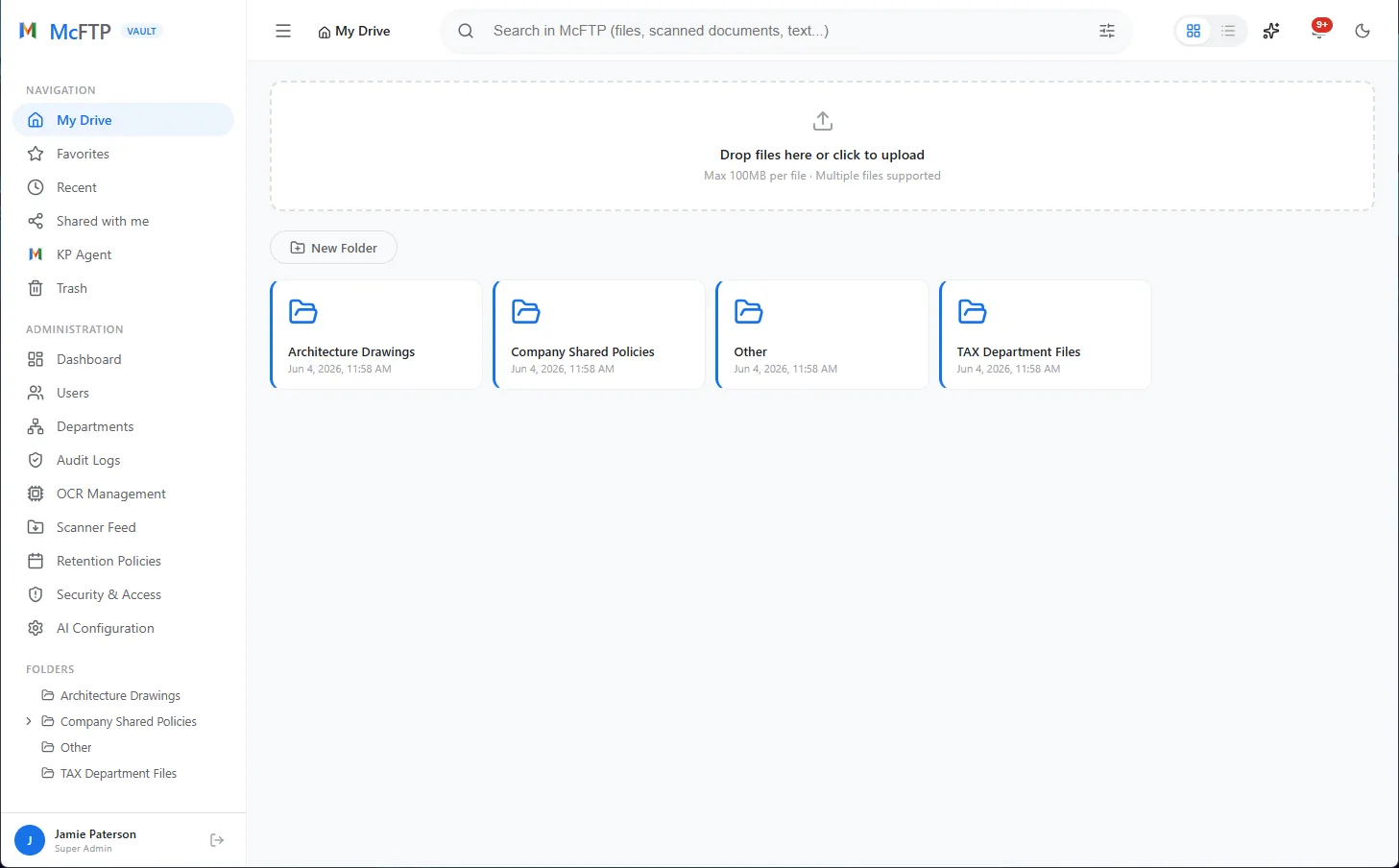
Task: Click the My Drive breadcrumb link
Action: [x=353, y=31]
